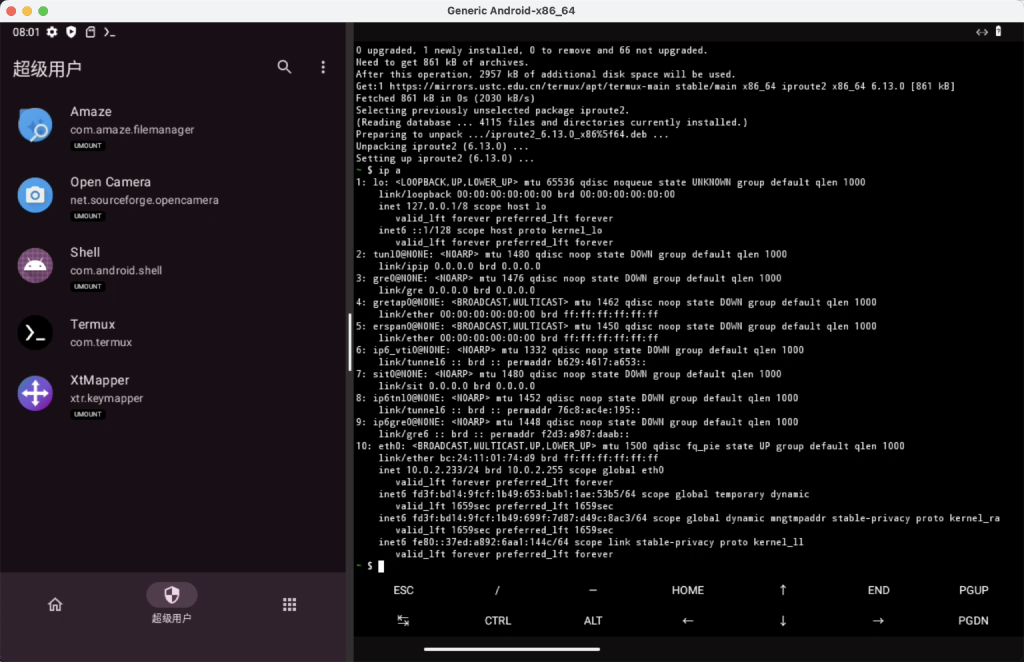Screen dimensions: 1024x662
Task: Toggle the ALT modifier key
Action: 593,620
